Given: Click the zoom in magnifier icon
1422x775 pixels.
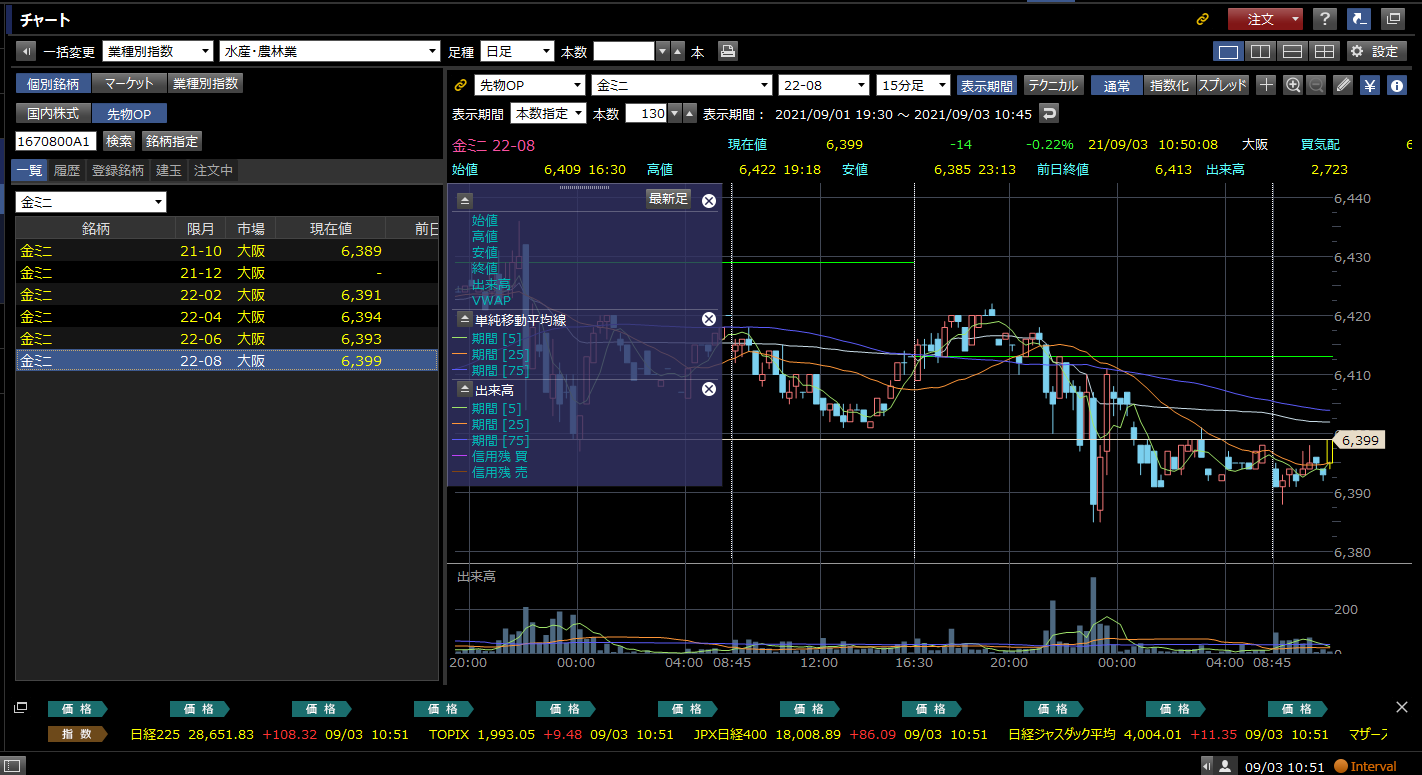Looking at the screenshot, I should (1293, 86).
